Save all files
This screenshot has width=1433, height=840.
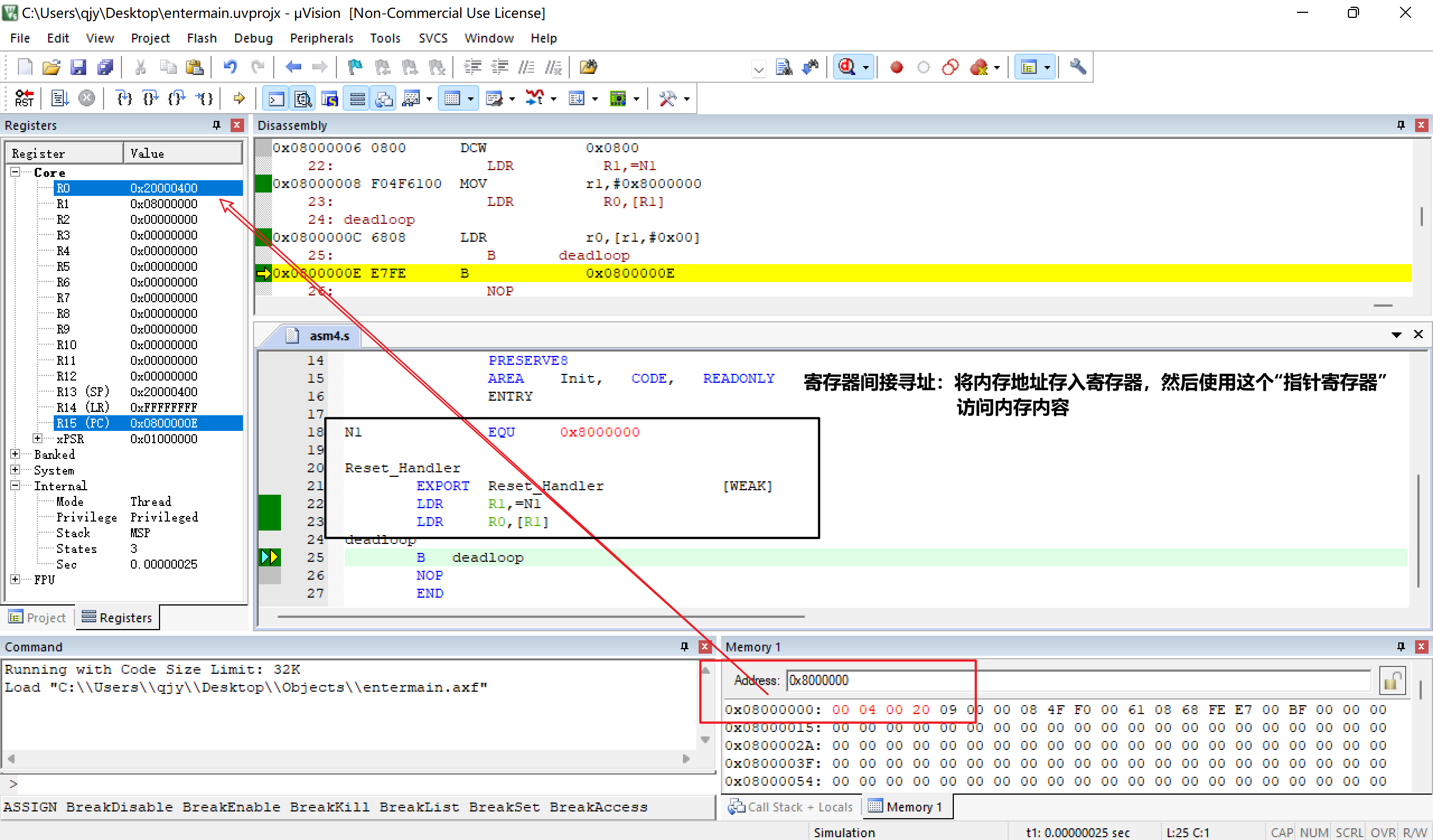click(x=105, y=67)
